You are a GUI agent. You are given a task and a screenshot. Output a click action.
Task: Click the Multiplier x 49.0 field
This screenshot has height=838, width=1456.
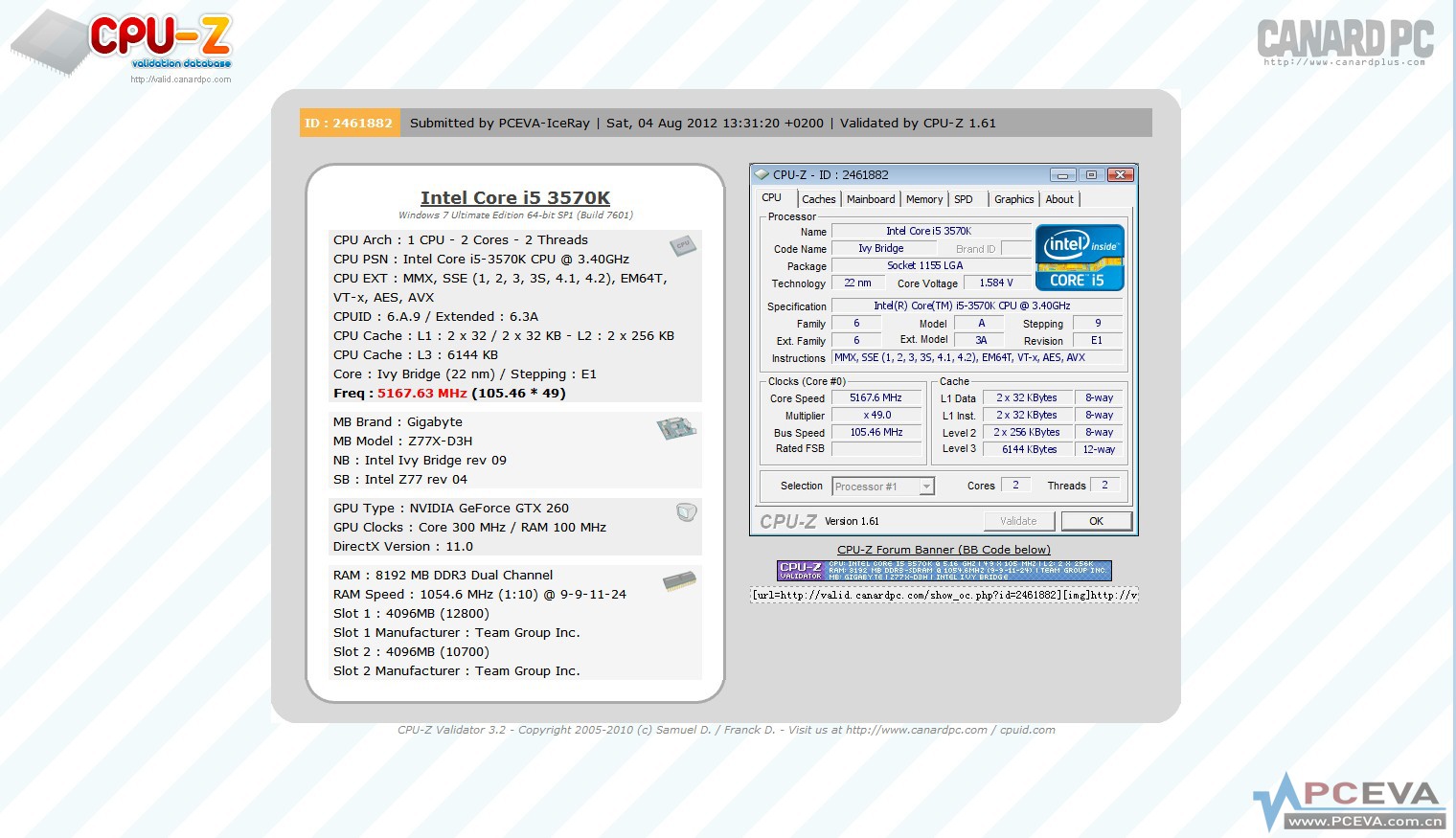point(876,415)
